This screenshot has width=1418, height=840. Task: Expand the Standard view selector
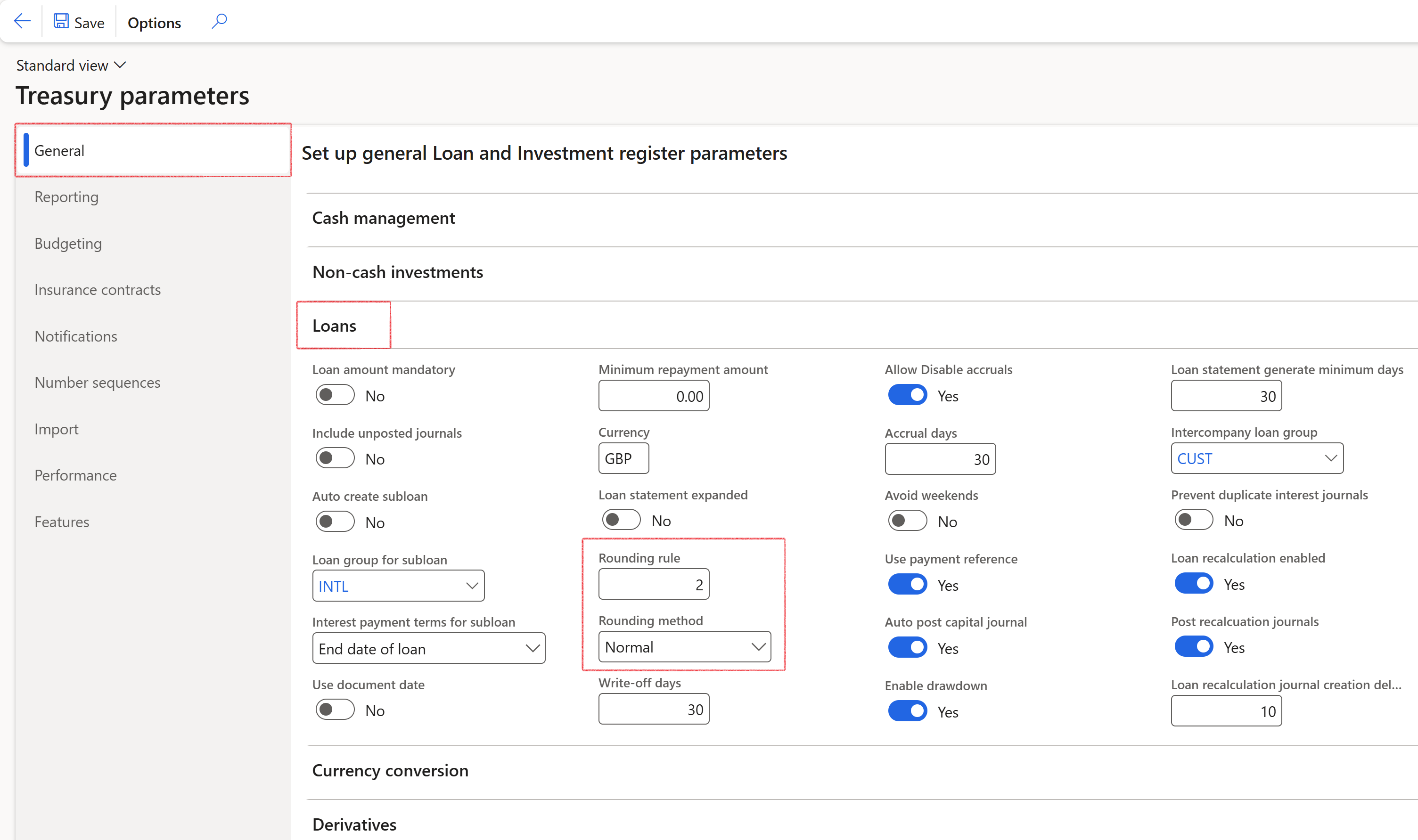tap(71, 65)
